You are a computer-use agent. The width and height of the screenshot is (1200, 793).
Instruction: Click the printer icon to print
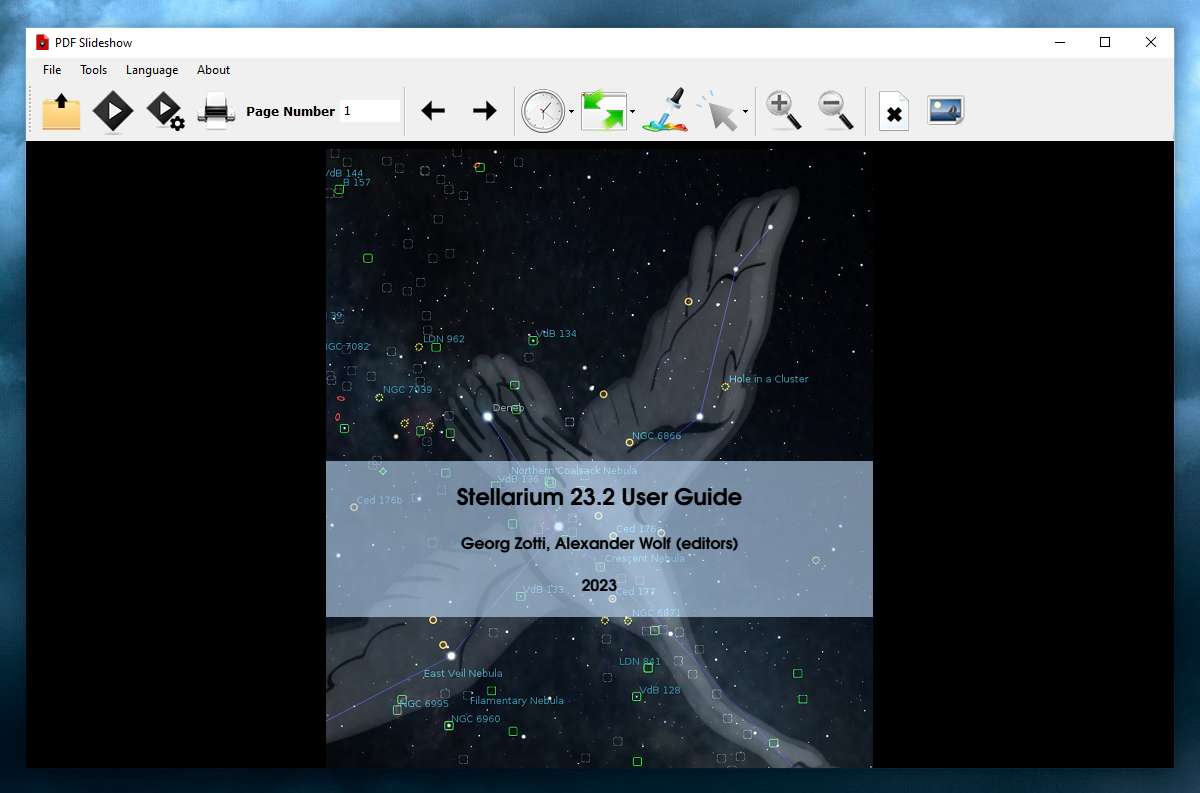pos(216,111)
